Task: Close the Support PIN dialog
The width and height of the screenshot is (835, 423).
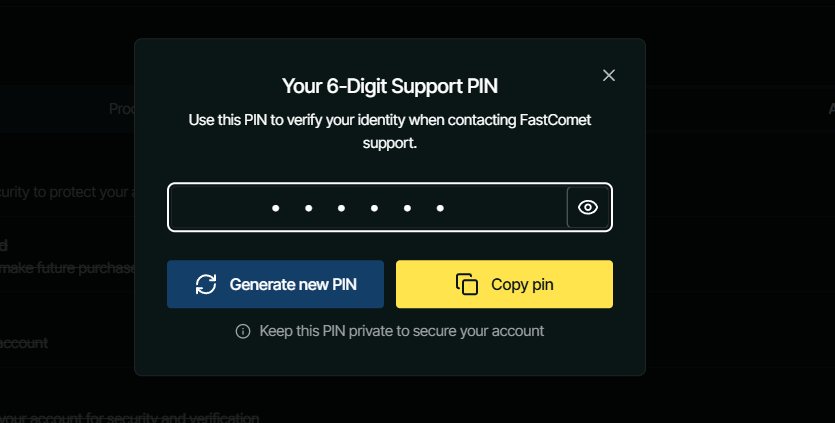Action: point(609,75)
